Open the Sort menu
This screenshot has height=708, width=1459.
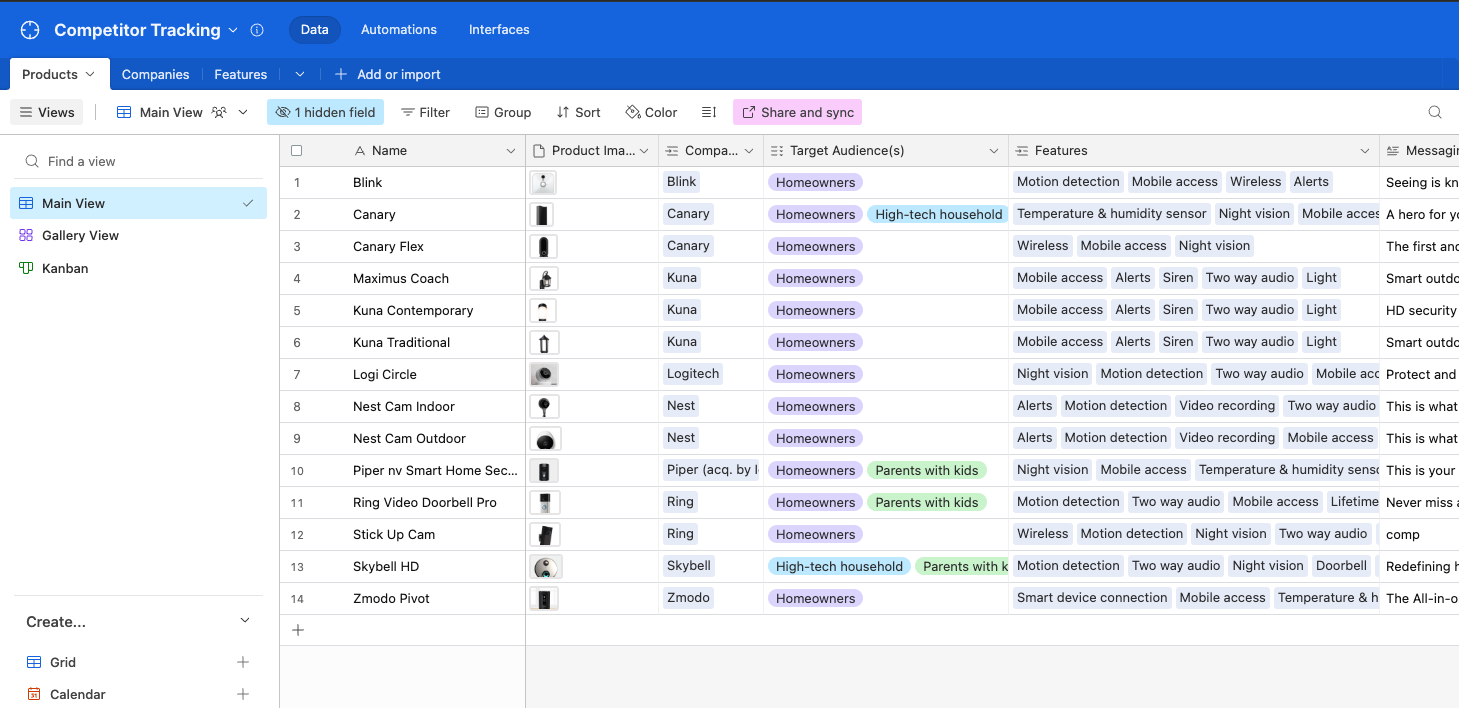coord(578,112)
